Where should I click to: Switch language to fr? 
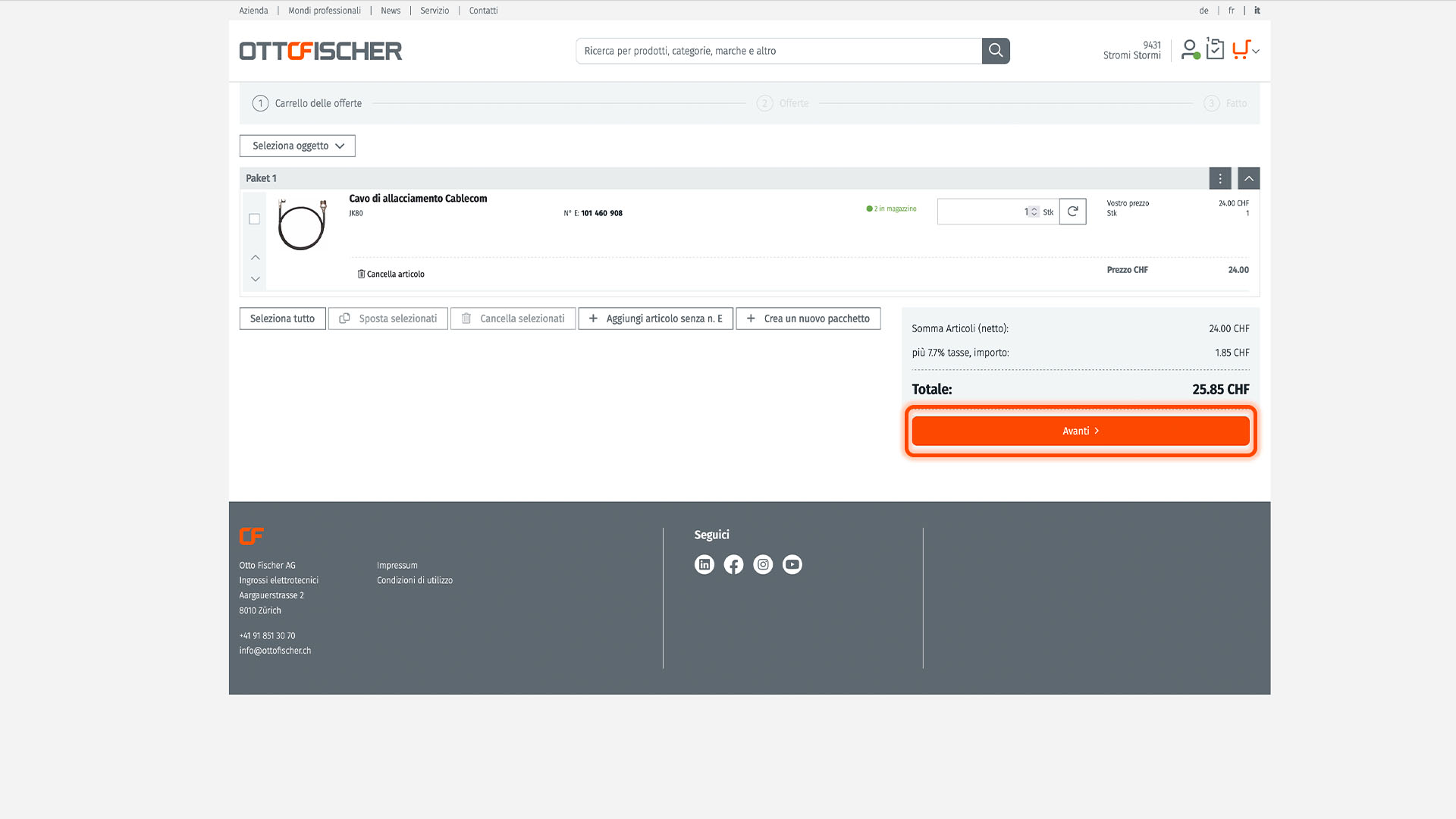(x=1232, y=11)
